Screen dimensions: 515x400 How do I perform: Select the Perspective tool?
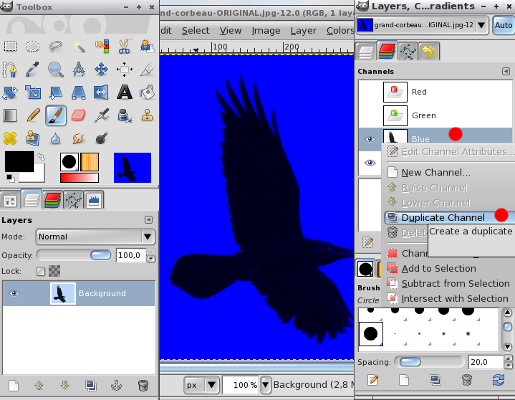[x=79, y=92]
